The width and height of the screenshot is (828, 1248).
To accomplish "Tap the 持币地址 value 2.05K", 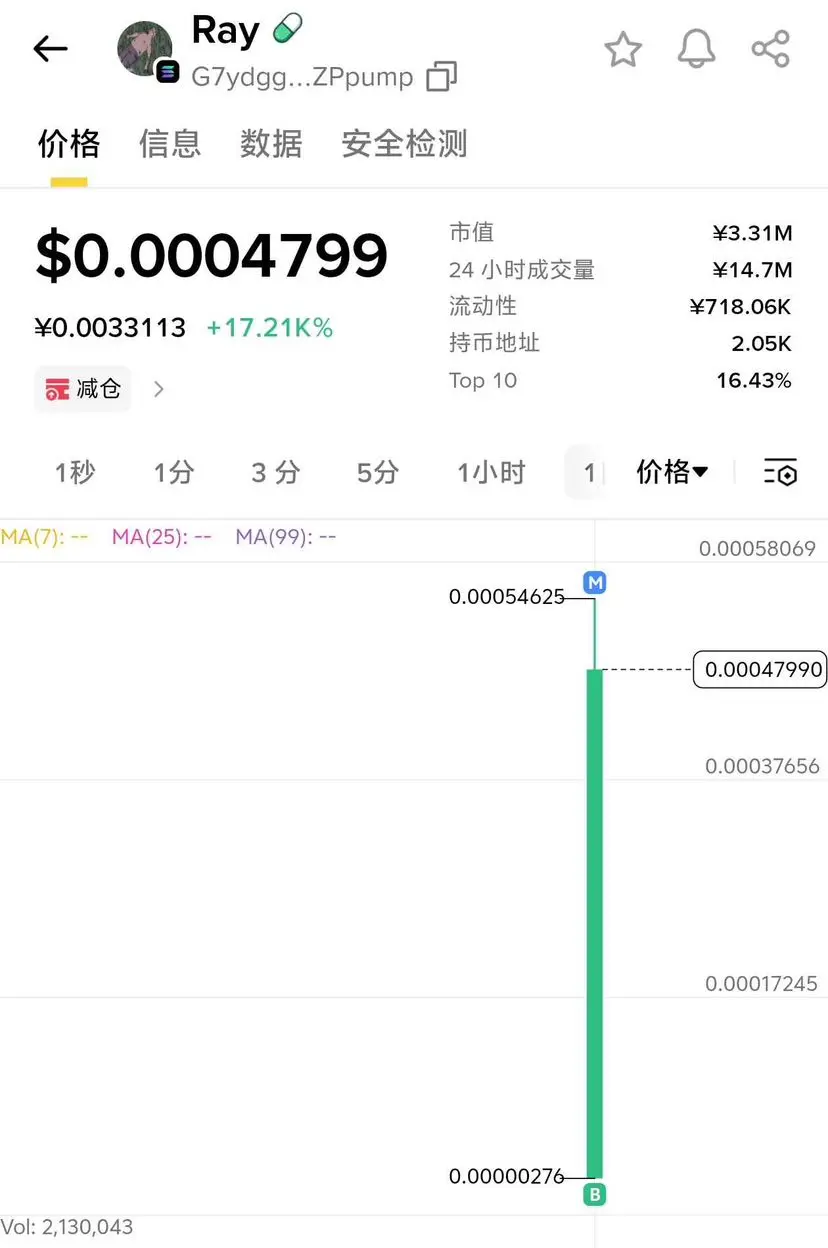I will 761,343.
